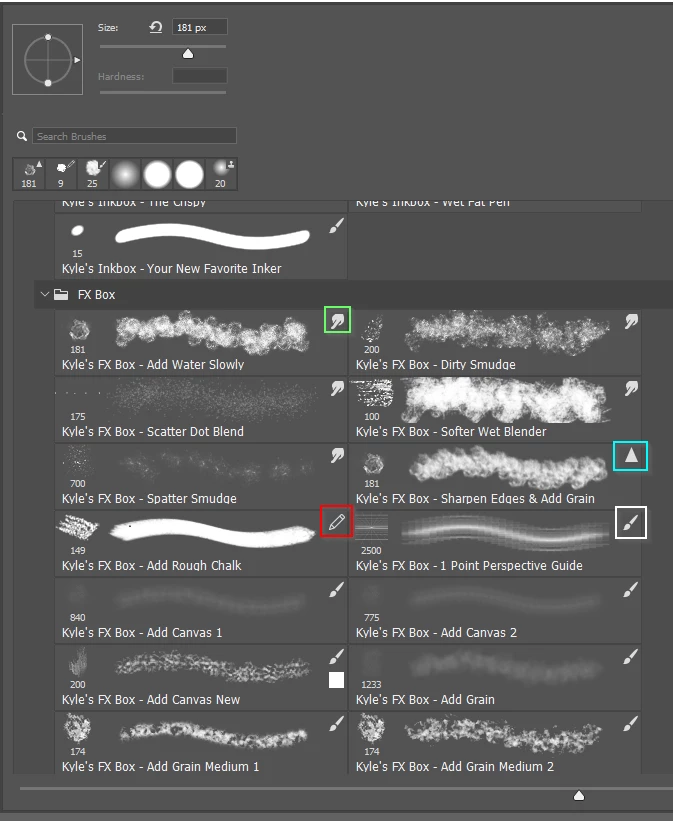
Task: Select Kyle's FX Box Add Canvas 2
Action: pyautogui.click(x=495, y=610)
